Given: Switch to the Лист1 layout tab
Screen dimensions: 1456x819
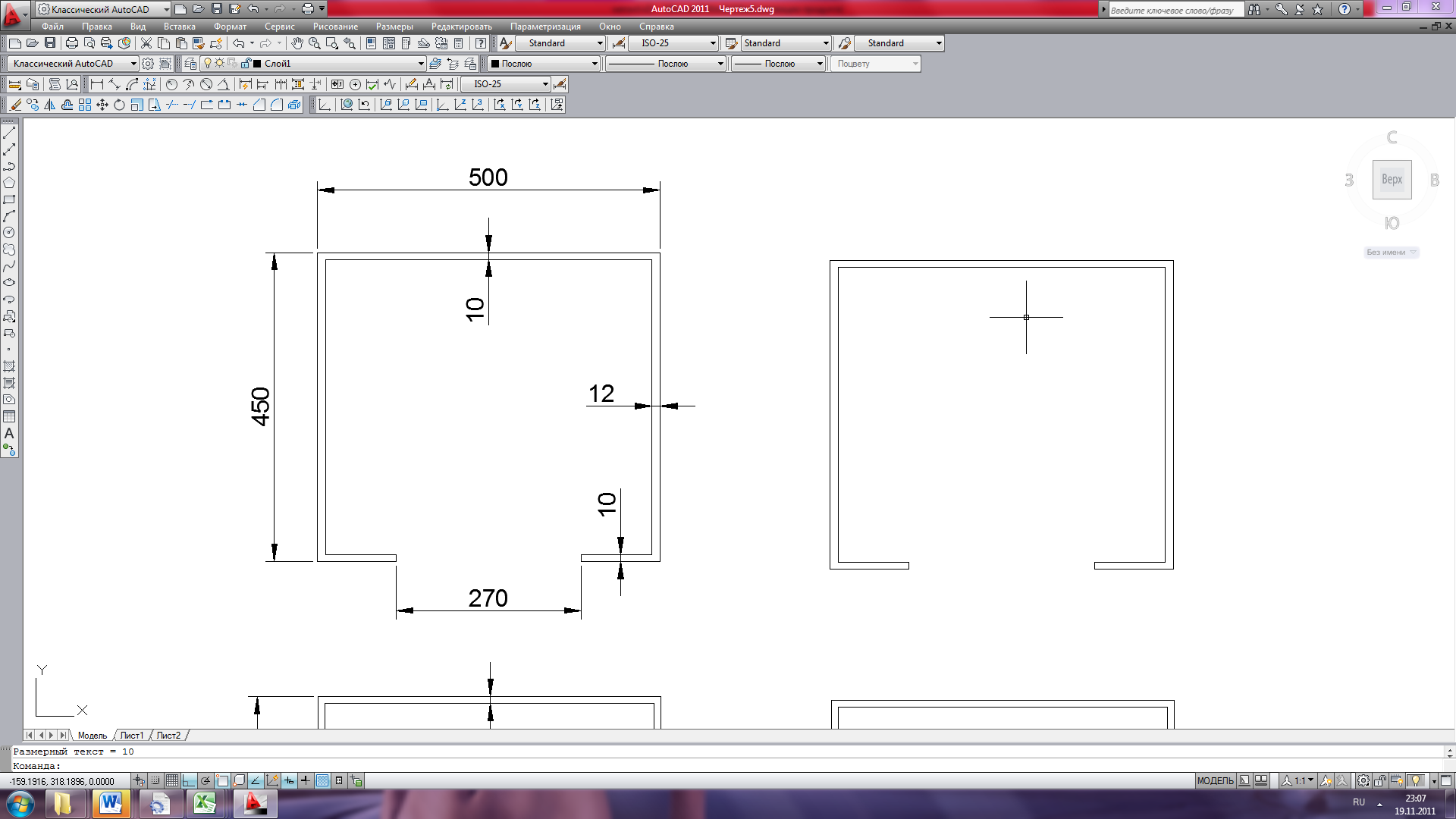Looking at the screenshot, I should point(131,736).
